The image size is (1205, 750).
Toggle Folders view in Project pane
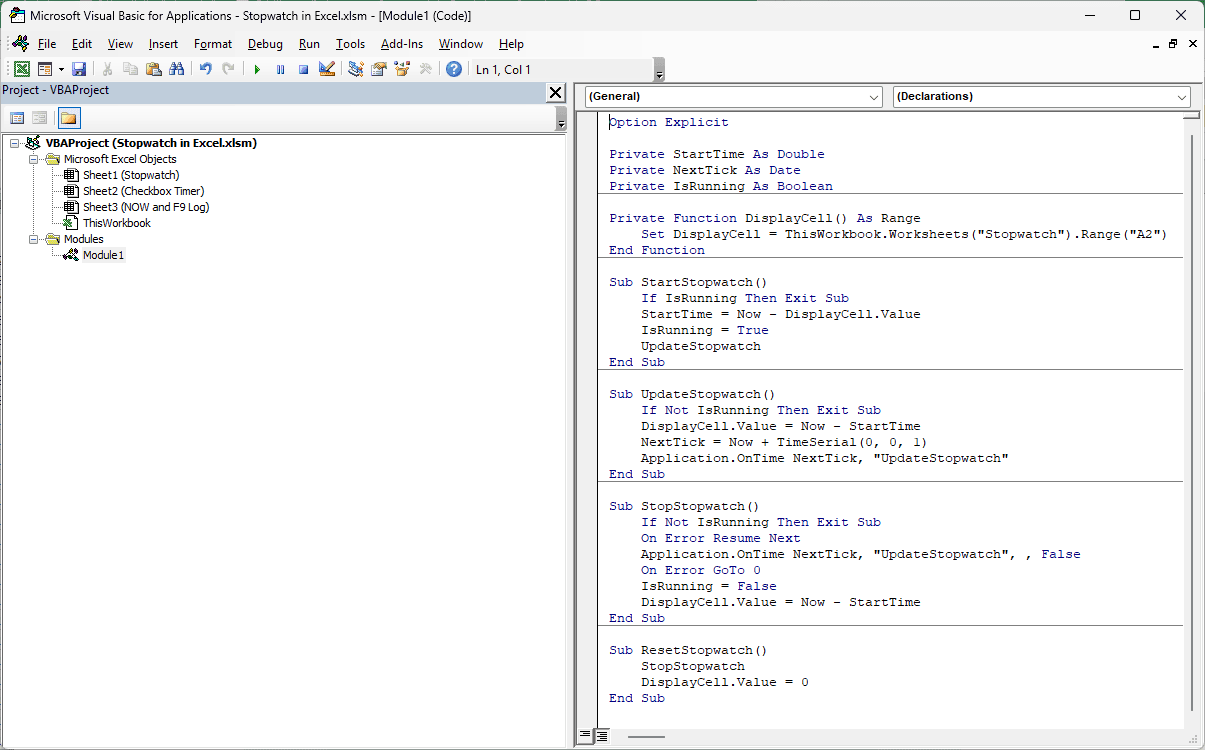coord(68,118)
